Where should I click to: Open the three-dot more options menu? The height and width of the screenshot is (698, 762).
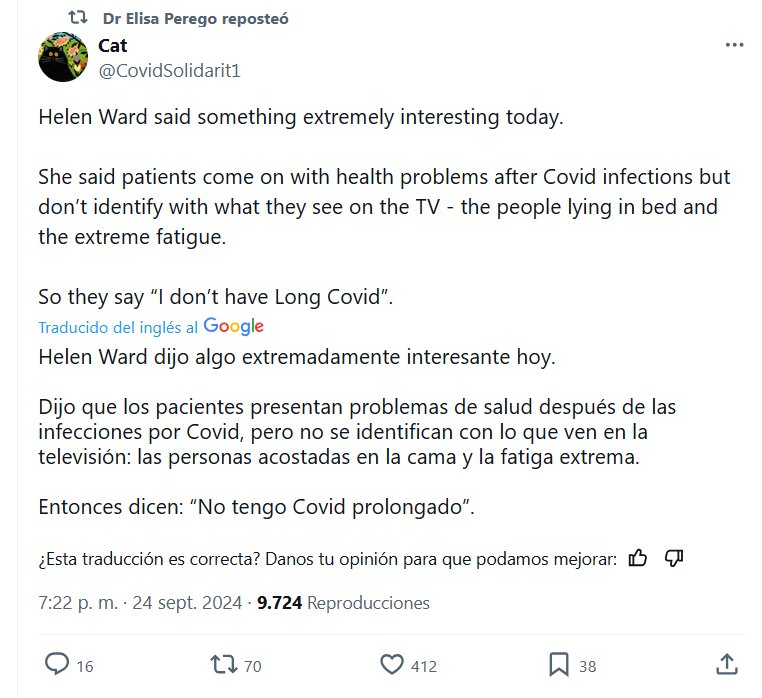pos(734,46)
